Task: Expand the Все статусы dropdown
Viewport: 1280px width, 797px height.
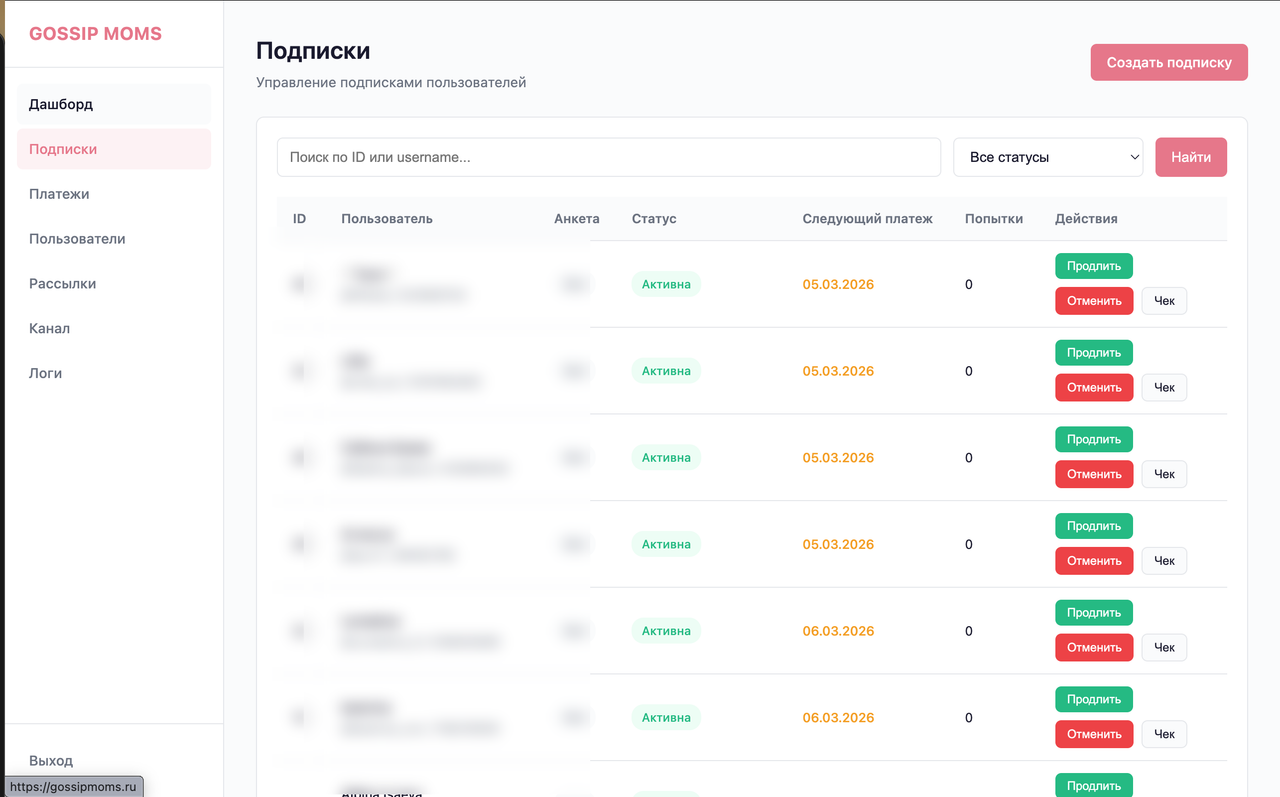Action: click(1048, 157)
